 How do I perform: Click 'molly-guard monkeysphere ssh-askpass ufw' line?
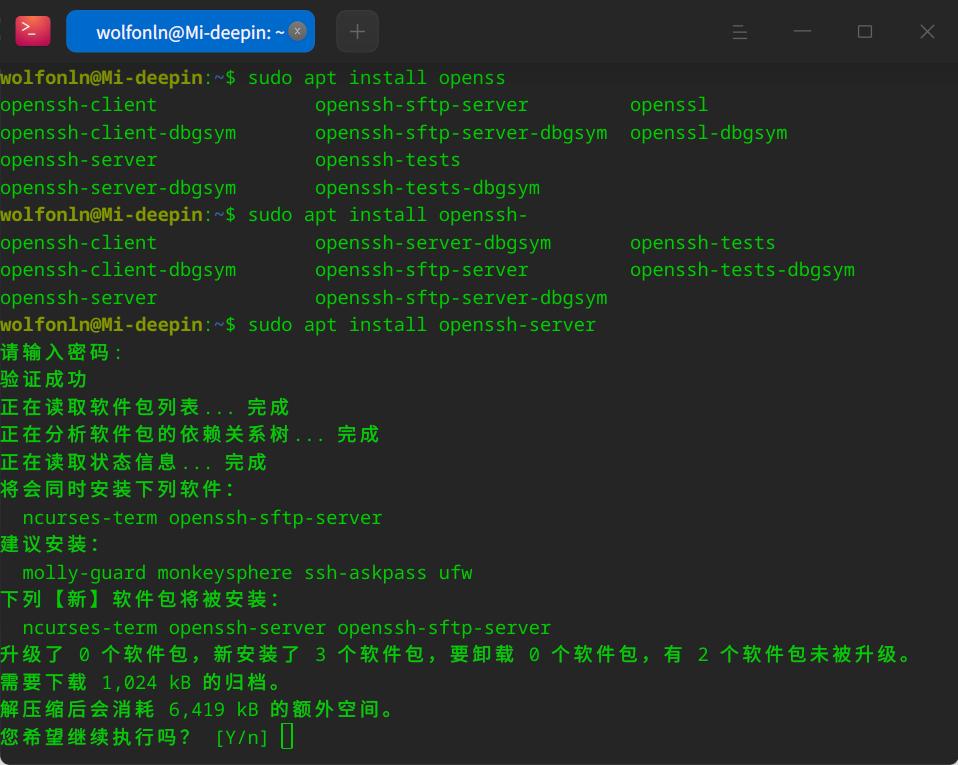pos(247,573)
